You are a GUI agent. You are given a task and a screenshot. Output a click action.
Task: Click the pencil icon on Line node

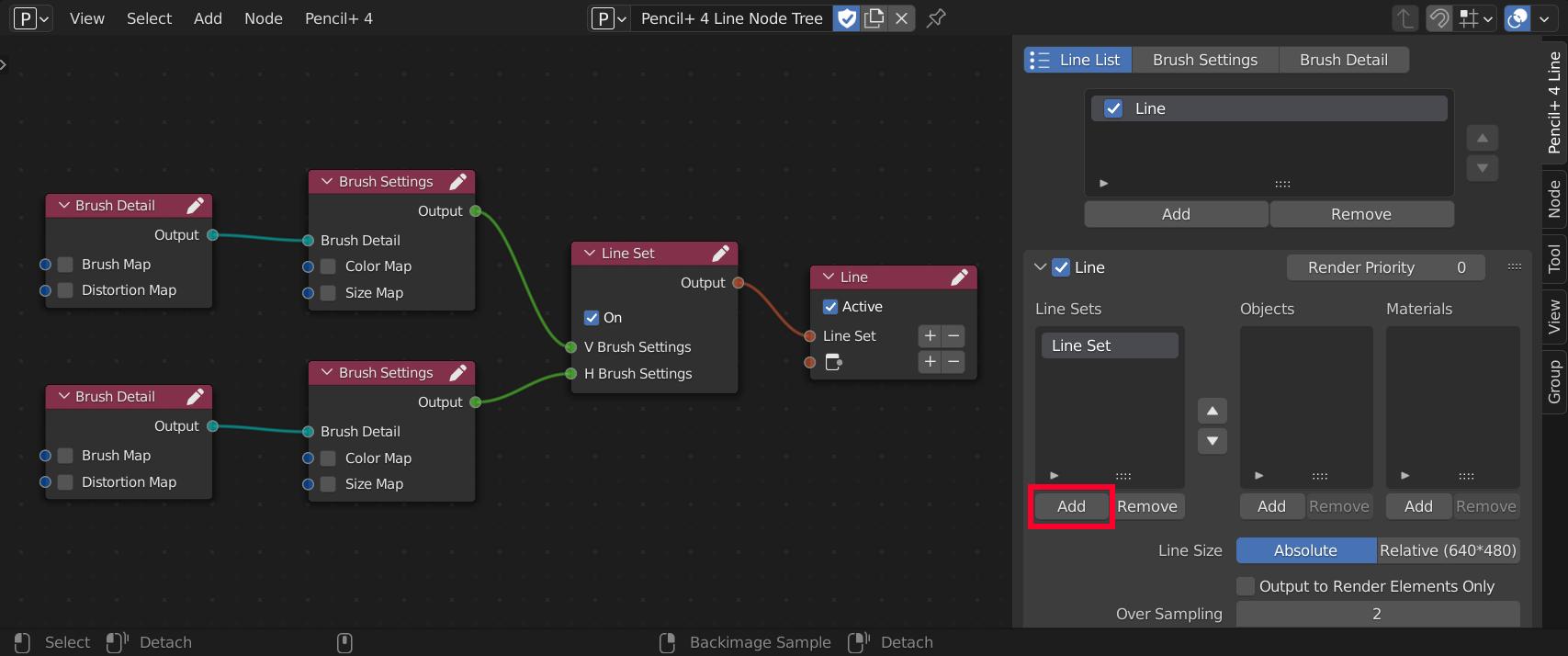tap(959, 277)
